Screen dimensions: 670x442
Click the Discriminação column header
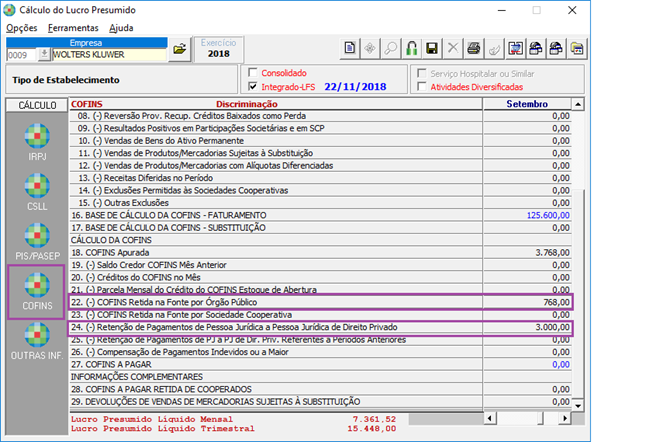tap(247, 104)
